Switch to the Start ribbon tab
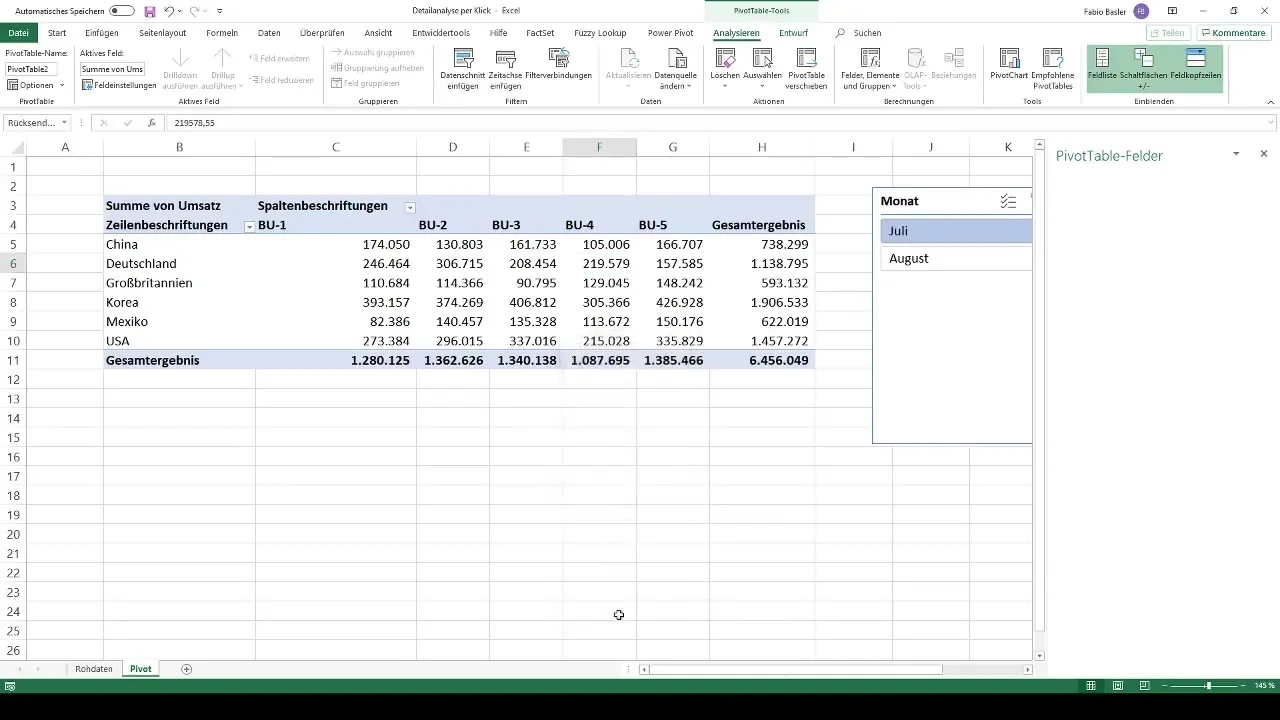 (x=57, y=33)
